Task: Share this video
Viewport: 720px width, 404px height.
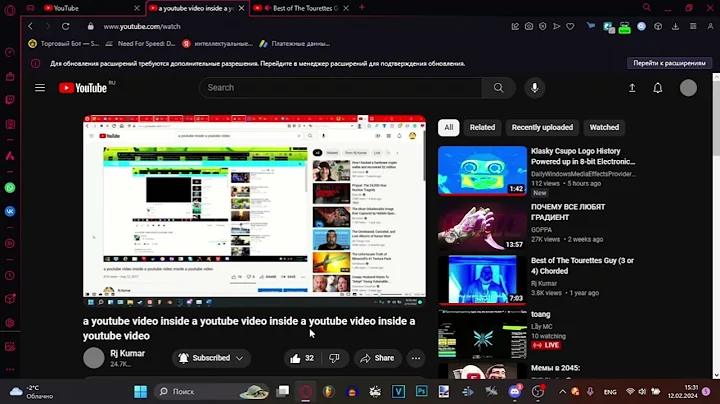Action: click(377, 358)
